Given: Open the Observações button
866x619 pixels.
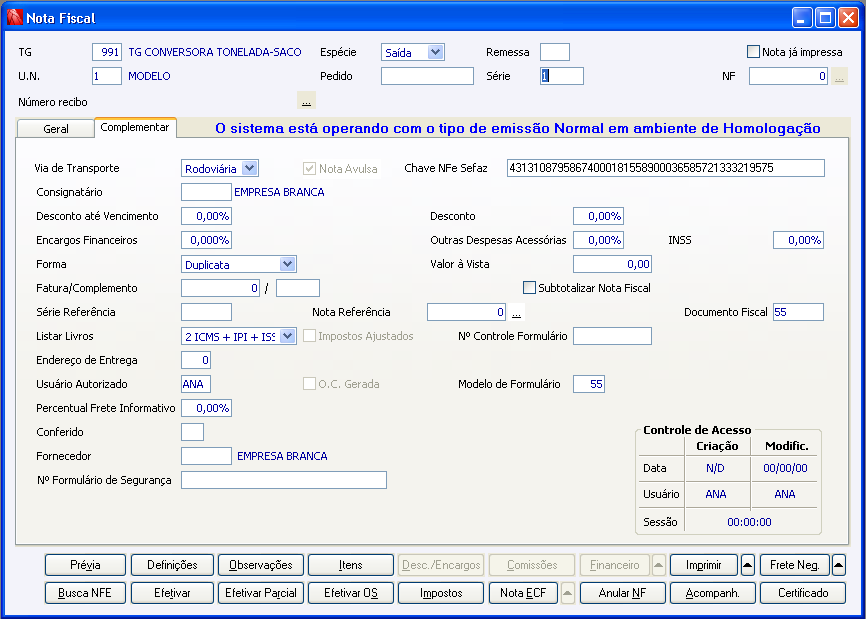Looking at the screenshot, I should [x=261, y=565].
